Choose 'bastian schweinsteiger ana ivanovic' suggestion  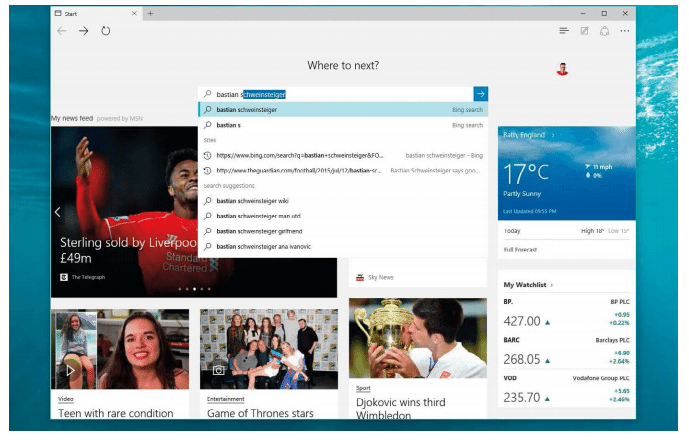343,247
